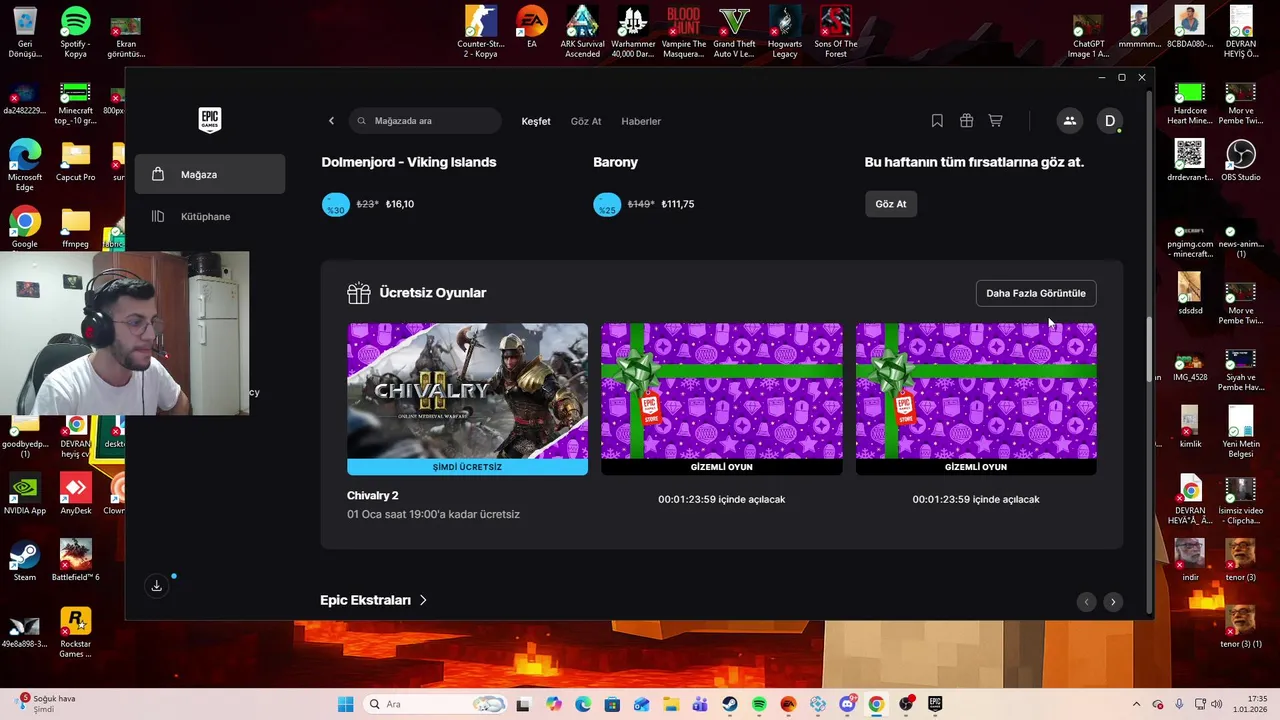
Task: Open Warhammer 40,000 Darktide desktop icon
Action: [633, 33]
